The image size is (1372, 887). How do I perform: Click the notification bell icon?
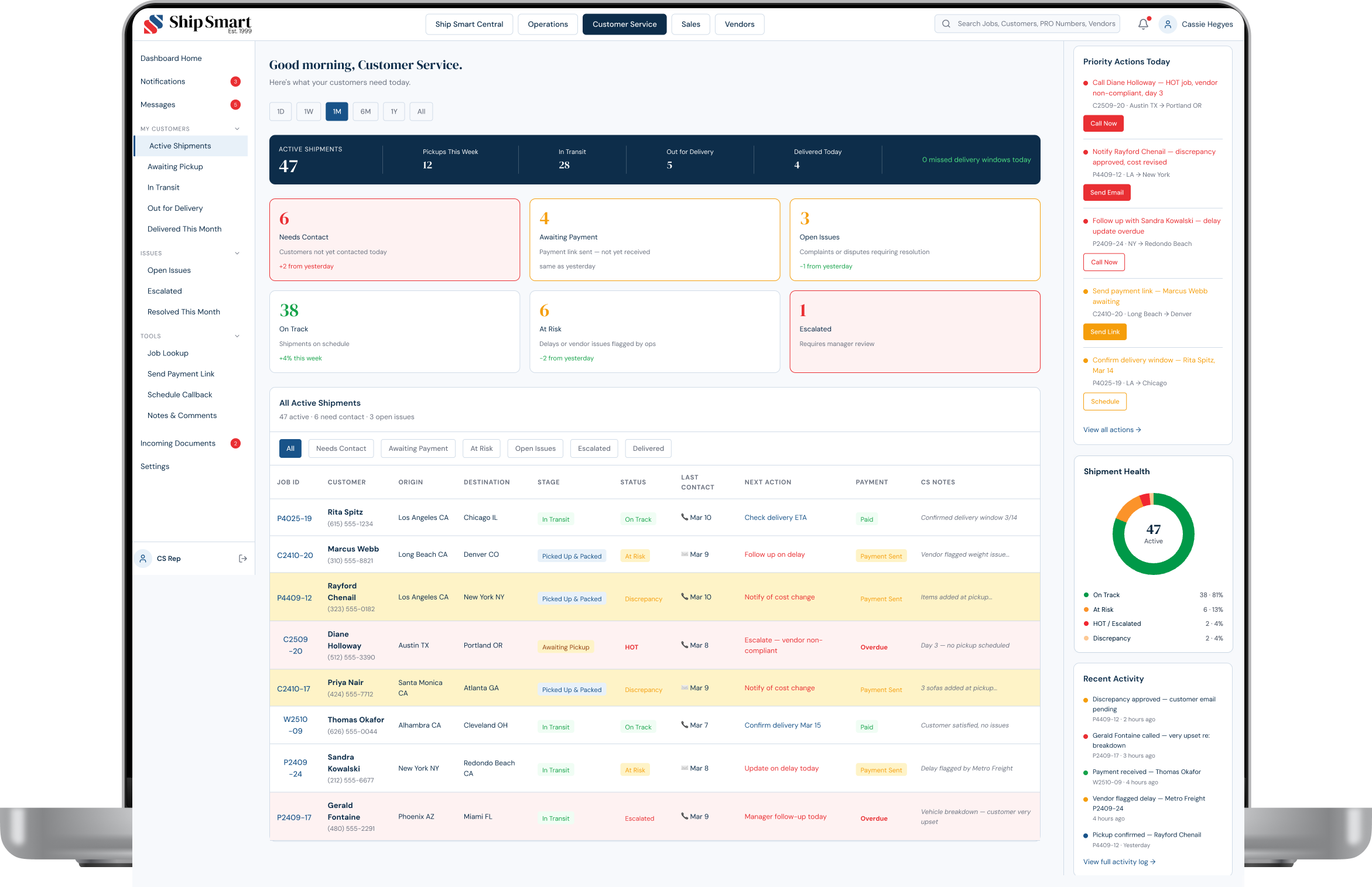coord(1142,24)
